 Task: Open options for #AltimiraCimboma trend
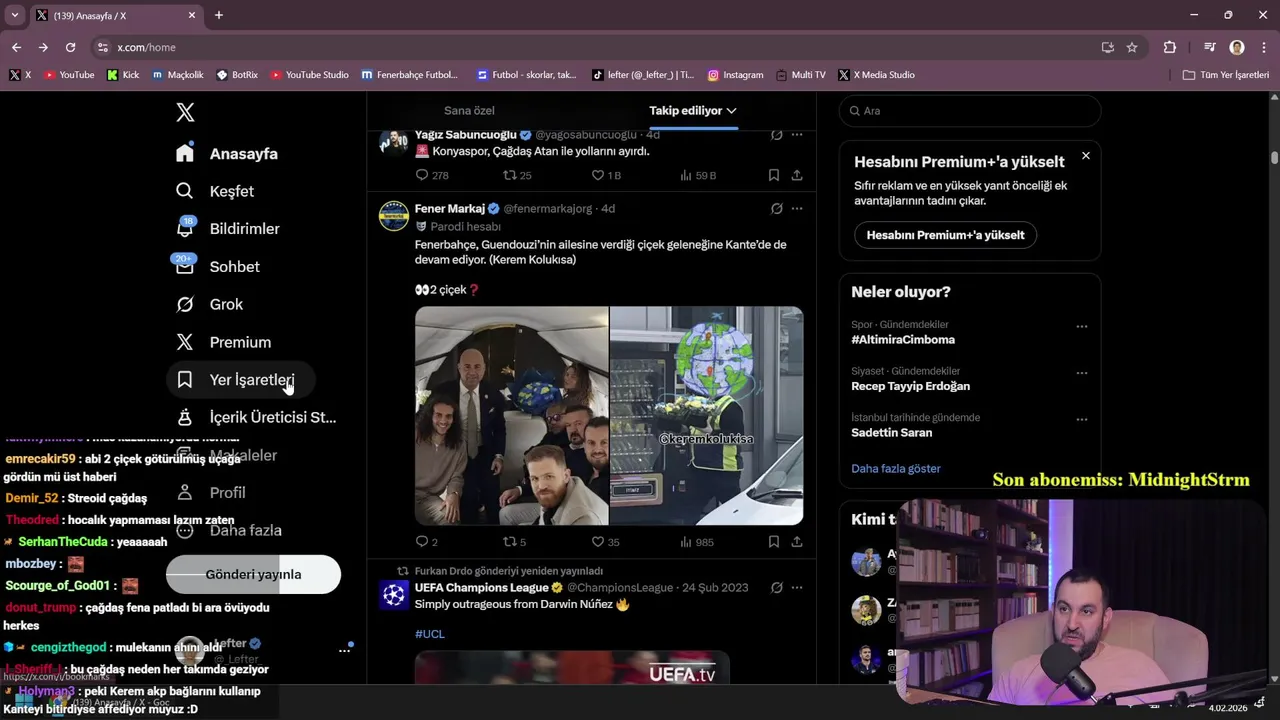(x=1081, y=327)
